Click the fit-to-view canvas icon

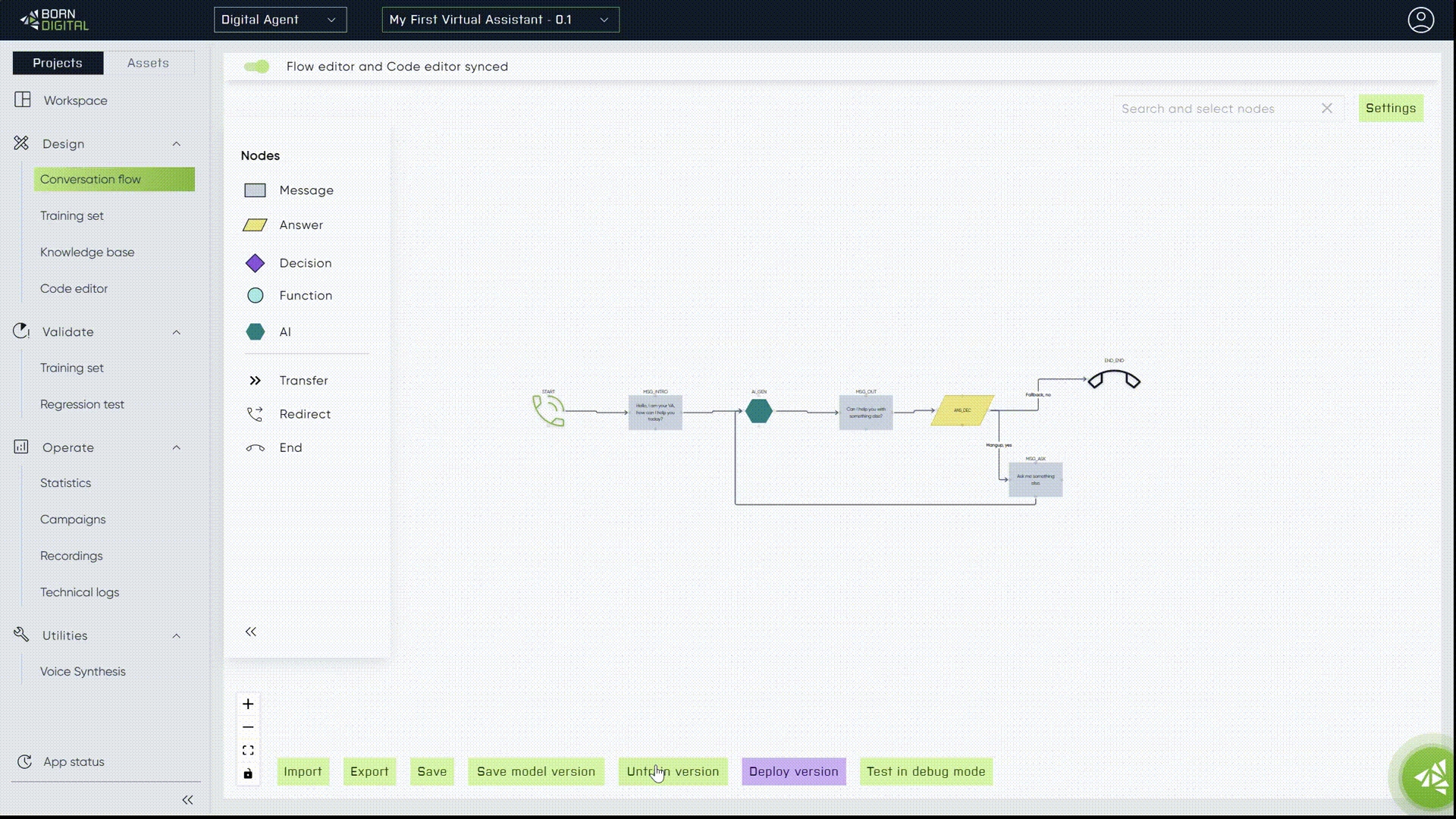point(248,750)
